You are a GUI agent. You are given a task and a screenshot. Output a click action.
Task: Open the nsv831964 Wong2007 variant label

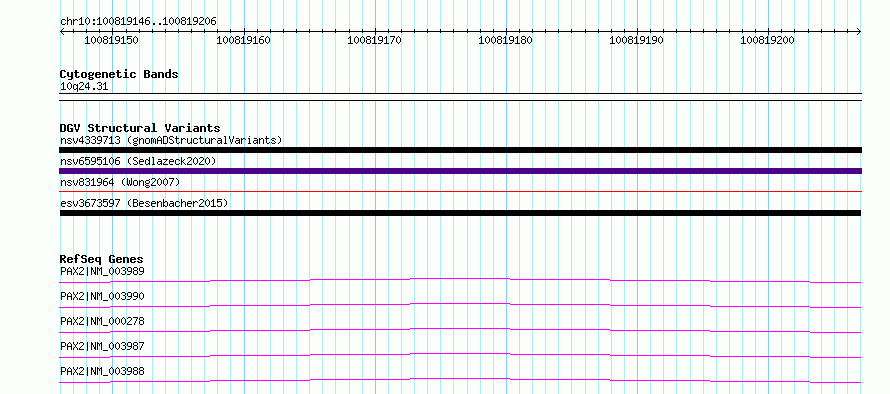click(120, 182)
